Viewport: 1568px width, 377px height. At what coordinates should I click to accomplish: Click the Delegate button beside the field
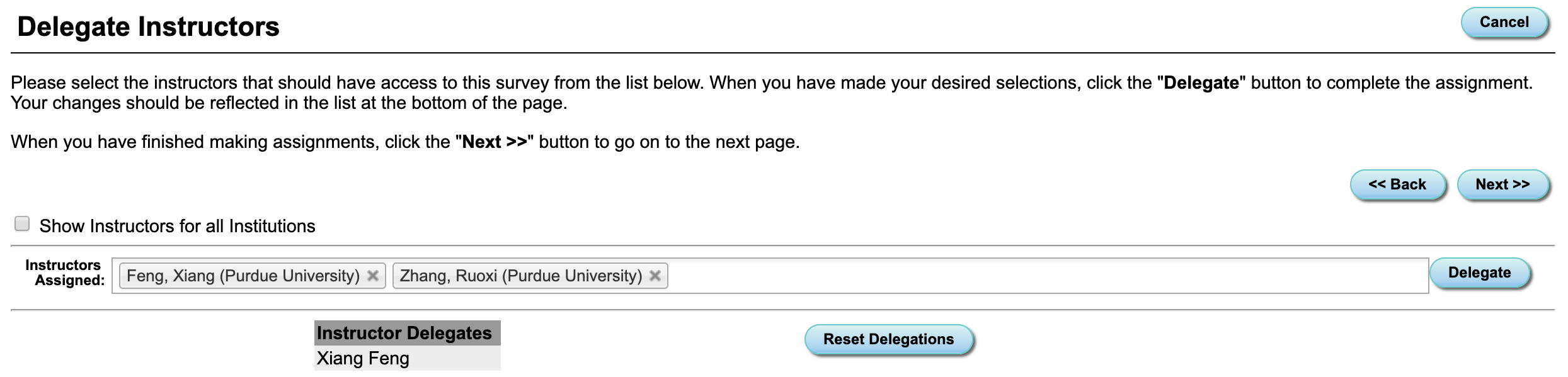click(x=1479, y=273)
